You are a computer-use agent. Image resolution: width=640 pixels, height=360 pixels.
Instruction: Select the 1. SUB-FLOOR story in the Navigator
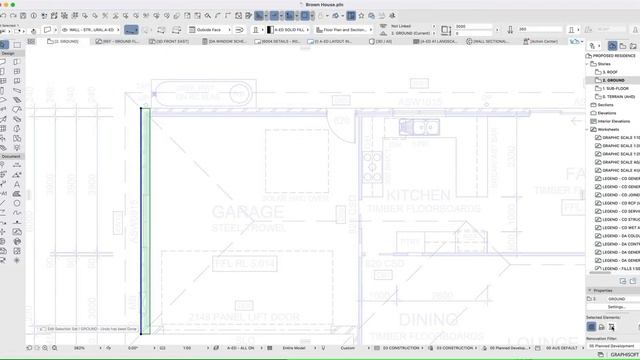(x=612, y=89)
